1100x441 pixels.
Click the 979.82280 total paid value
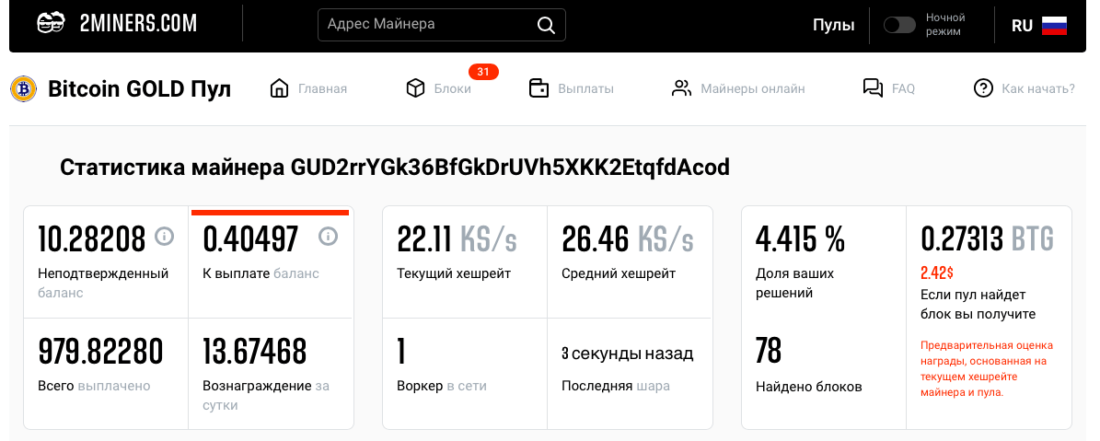[x=100, y=351]
